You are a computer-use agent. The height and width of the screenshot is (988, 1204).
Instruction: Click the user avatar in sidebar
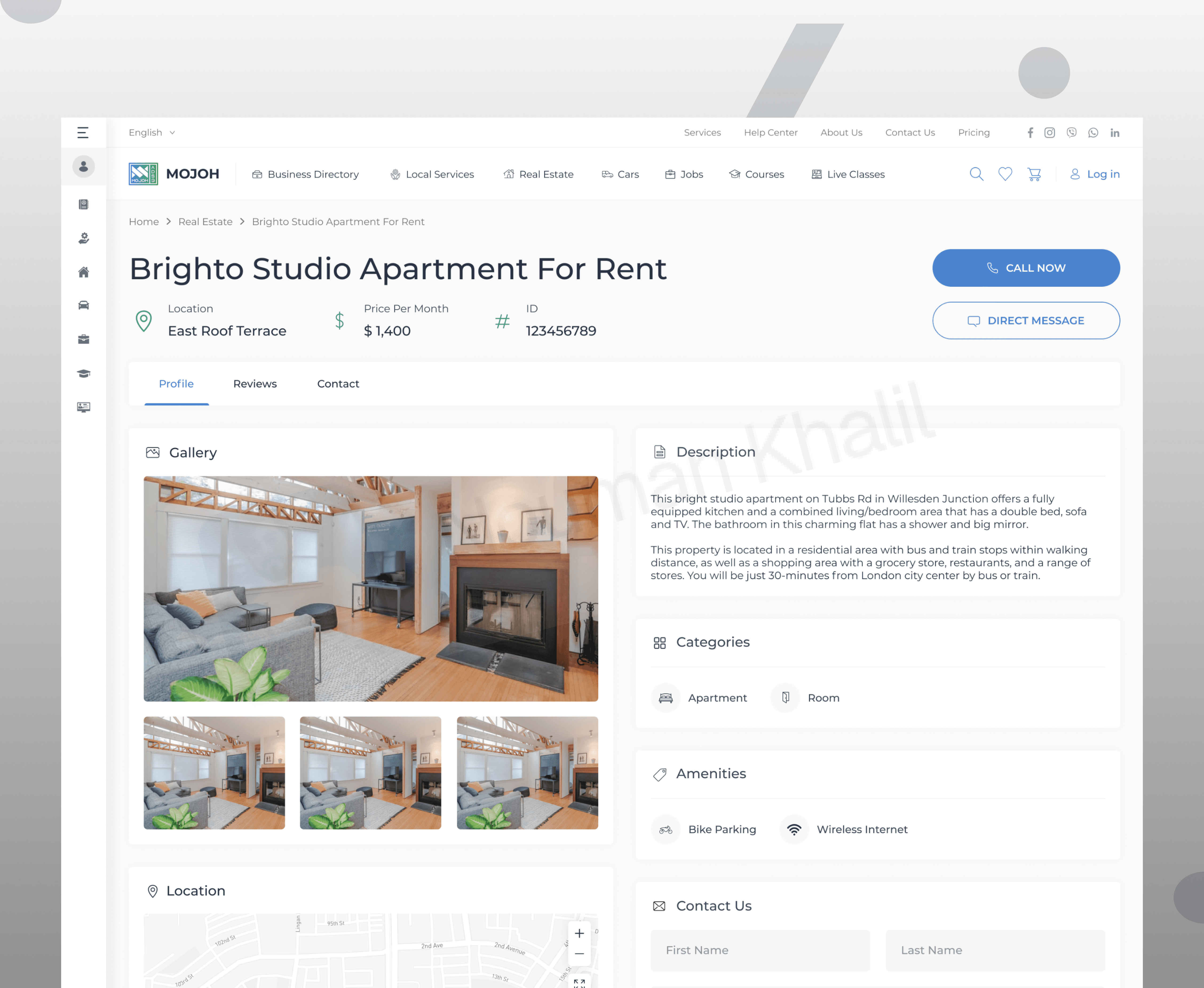pos(84,166)
